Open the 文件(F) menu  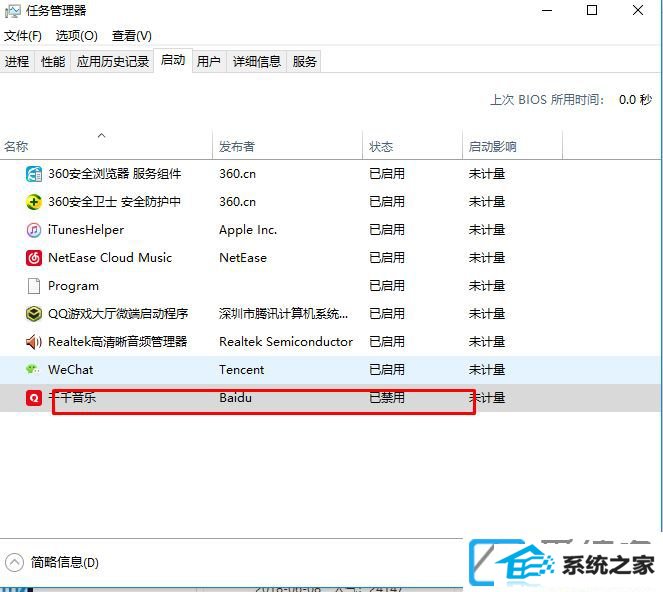pos(23,36)
